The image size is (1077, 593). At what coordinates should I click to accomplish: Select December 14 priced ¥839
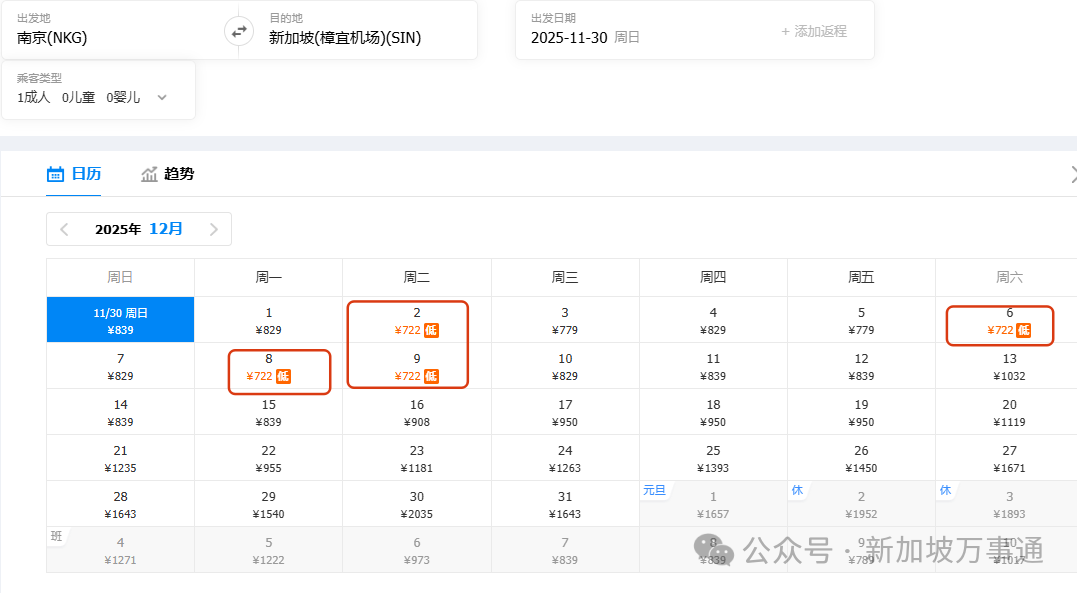pos(120,412)
